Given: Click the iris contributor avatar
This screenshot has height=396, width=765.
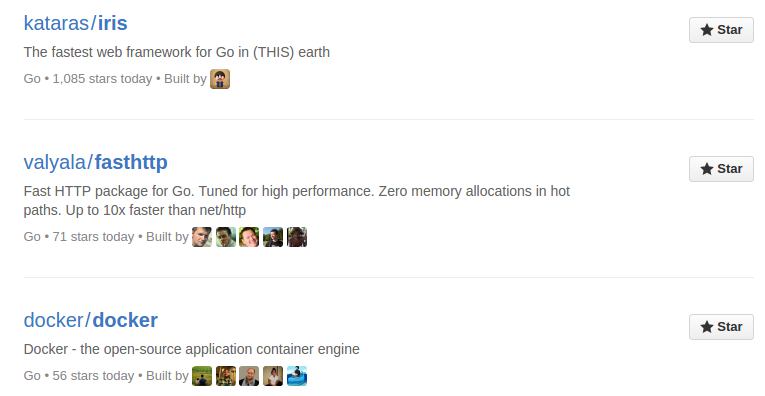Looking at the screenshot, I should tap(220, 79).
